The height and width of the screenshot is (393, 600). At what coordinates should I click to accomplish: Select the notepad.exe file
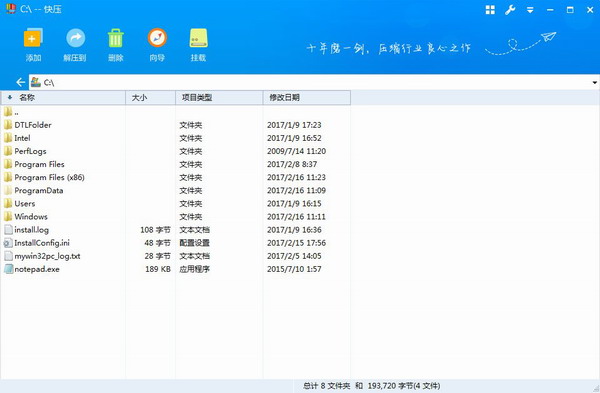37,269
